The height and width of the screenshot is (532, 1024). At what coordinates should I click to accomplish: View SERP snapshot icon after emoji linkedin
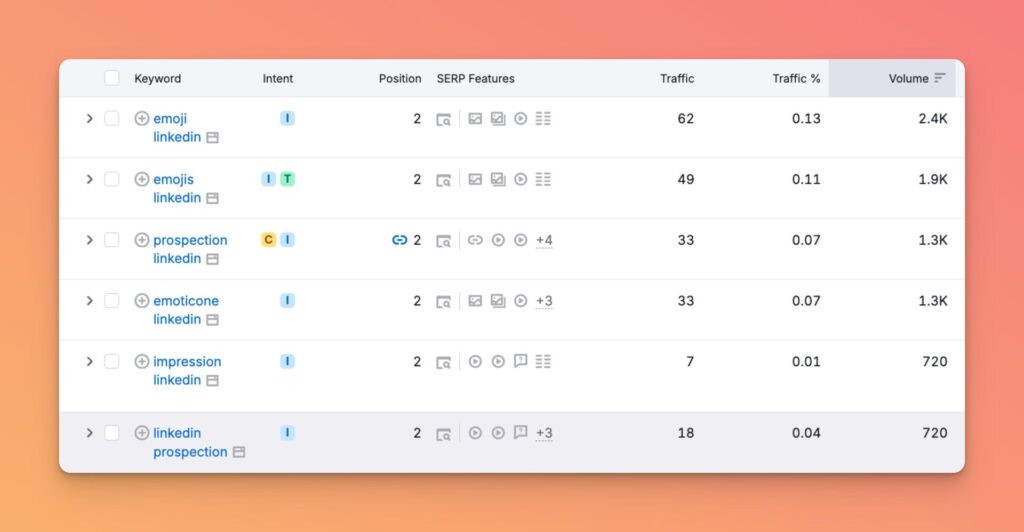coord(212,138)
